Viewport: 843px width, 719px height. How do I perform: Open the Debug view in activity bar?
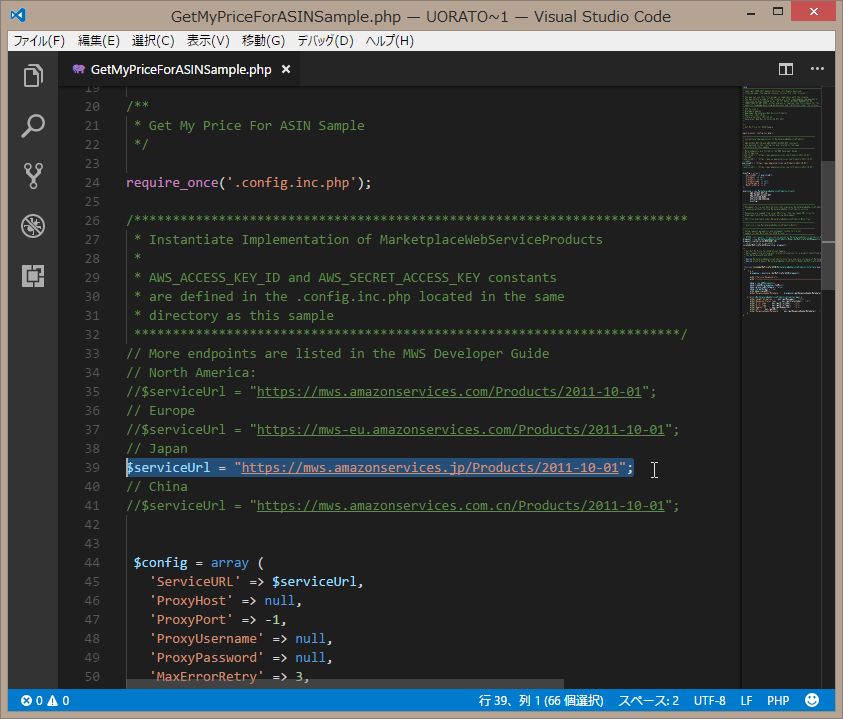point(33,226)
